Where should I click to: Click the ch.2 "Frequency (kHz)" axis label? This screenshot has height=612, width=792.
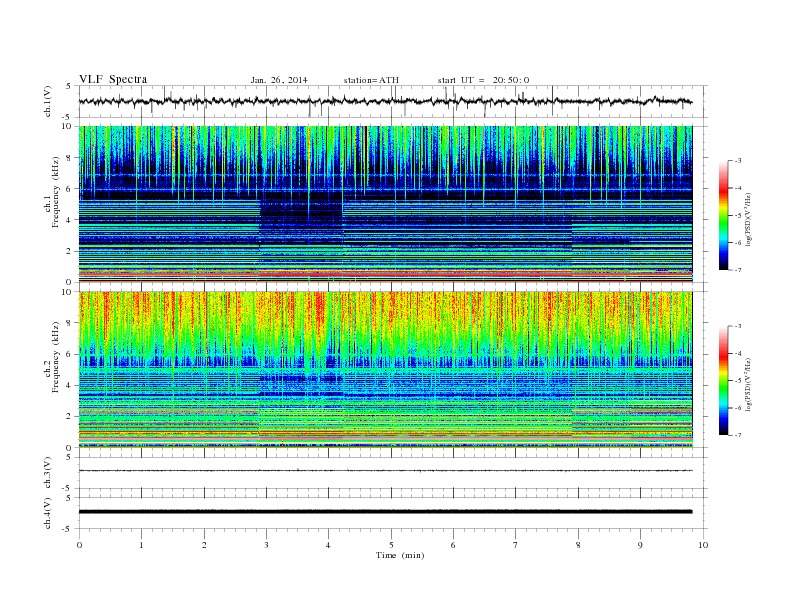pyautogui.click(x=56, y=356)
